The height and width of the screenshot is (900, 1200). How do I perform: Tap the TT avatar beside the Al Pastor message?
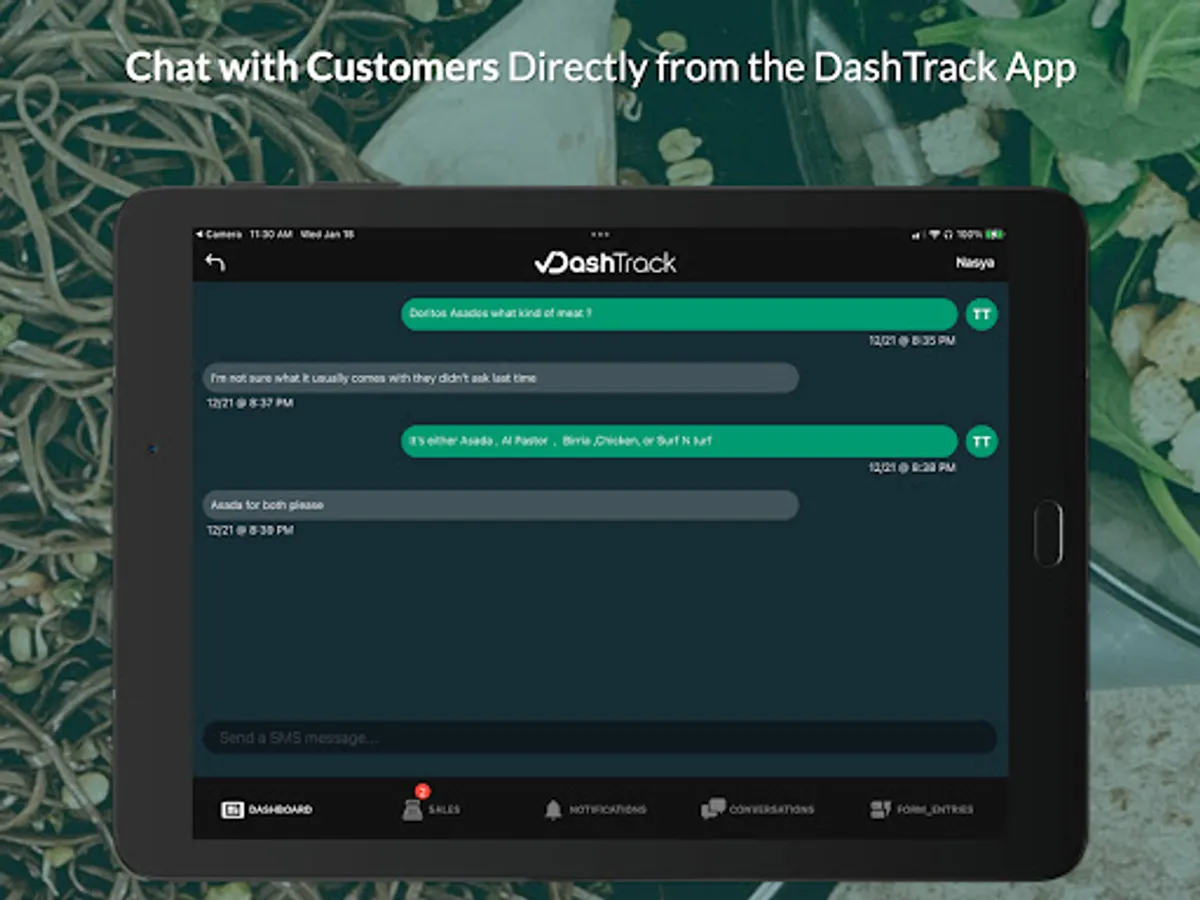pyautogui.click(x=982, y=441)
